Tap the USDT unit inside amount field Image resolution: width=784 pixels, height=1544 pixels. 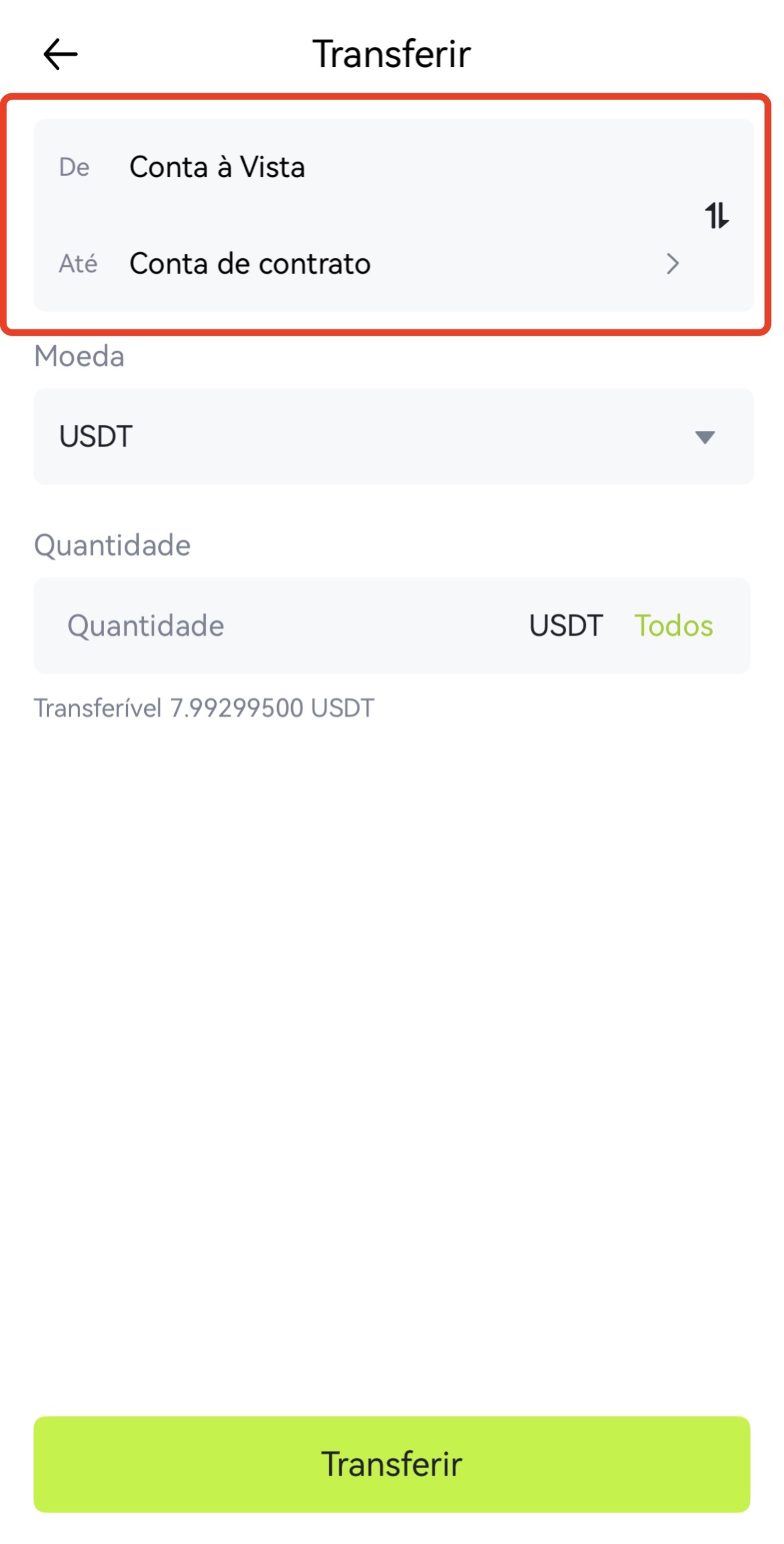coord(566,626)
